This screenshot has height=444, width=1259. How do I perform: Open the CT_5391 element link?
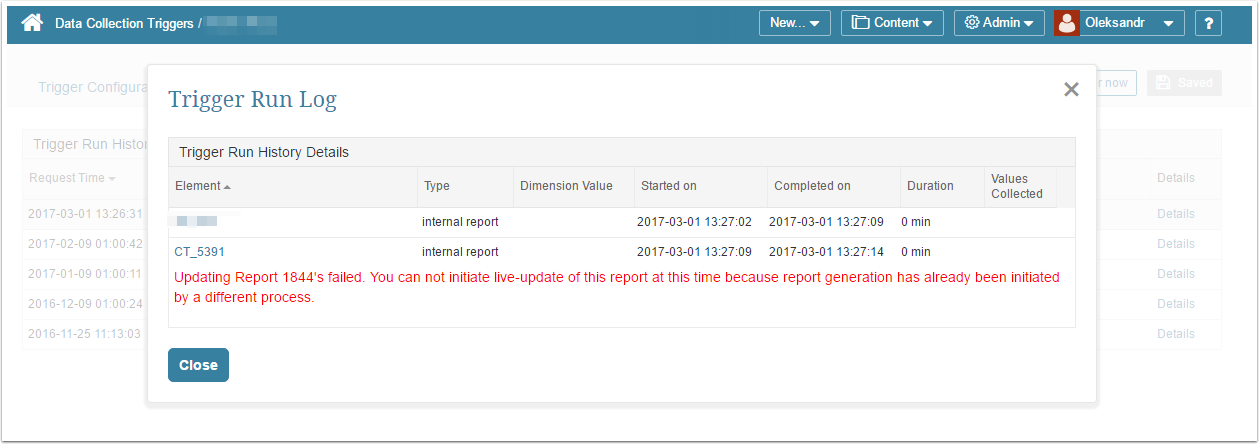coord(199,252)
